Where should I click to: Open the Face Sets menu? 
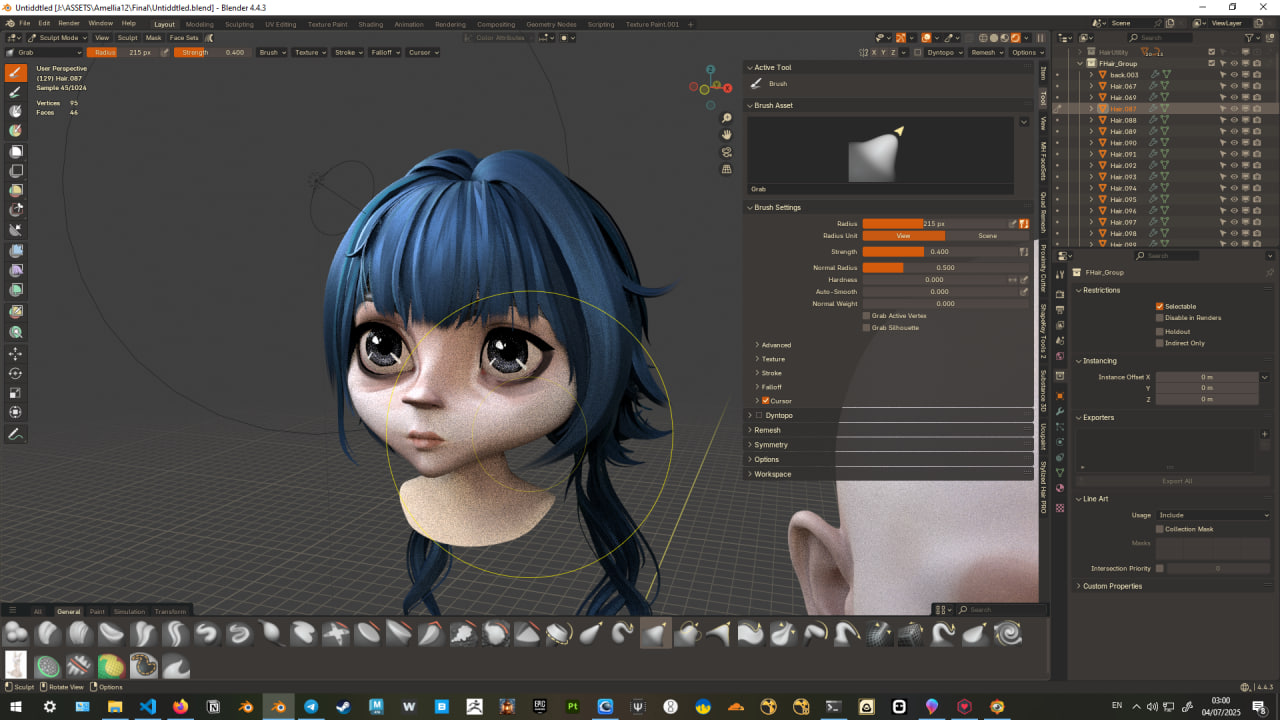coord(184,38)
